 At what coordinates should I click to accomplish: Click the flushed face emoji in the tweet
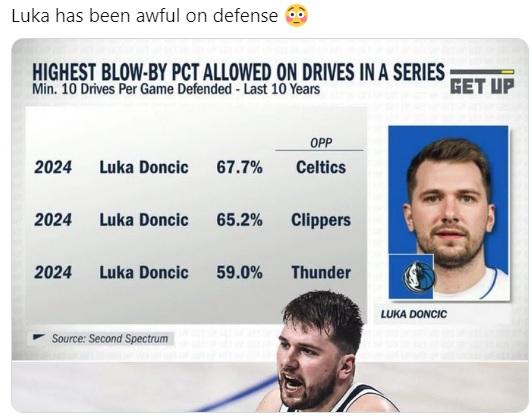[x=297, y=16]
